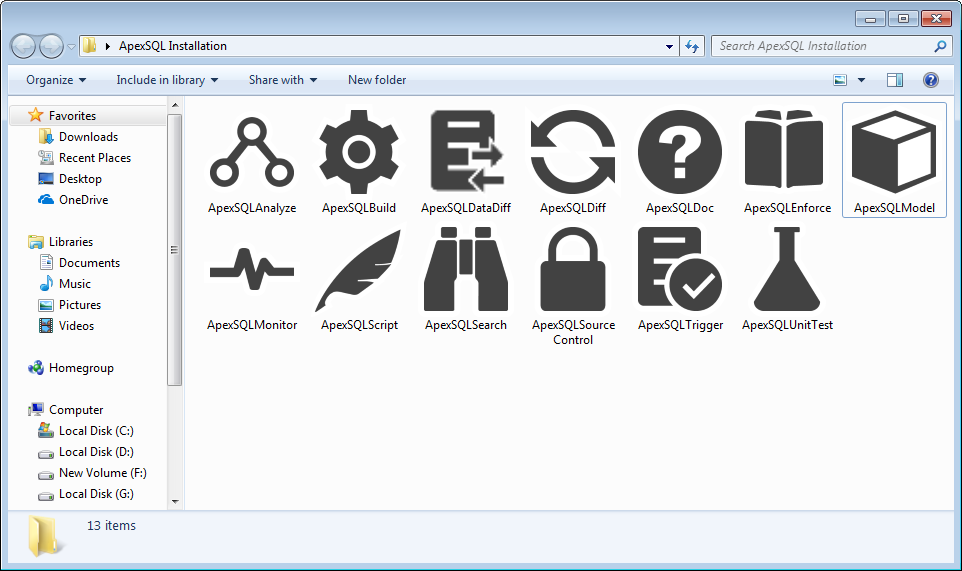
Task: Click navigation pane scroll up arrow
Action: pos(175,105)
